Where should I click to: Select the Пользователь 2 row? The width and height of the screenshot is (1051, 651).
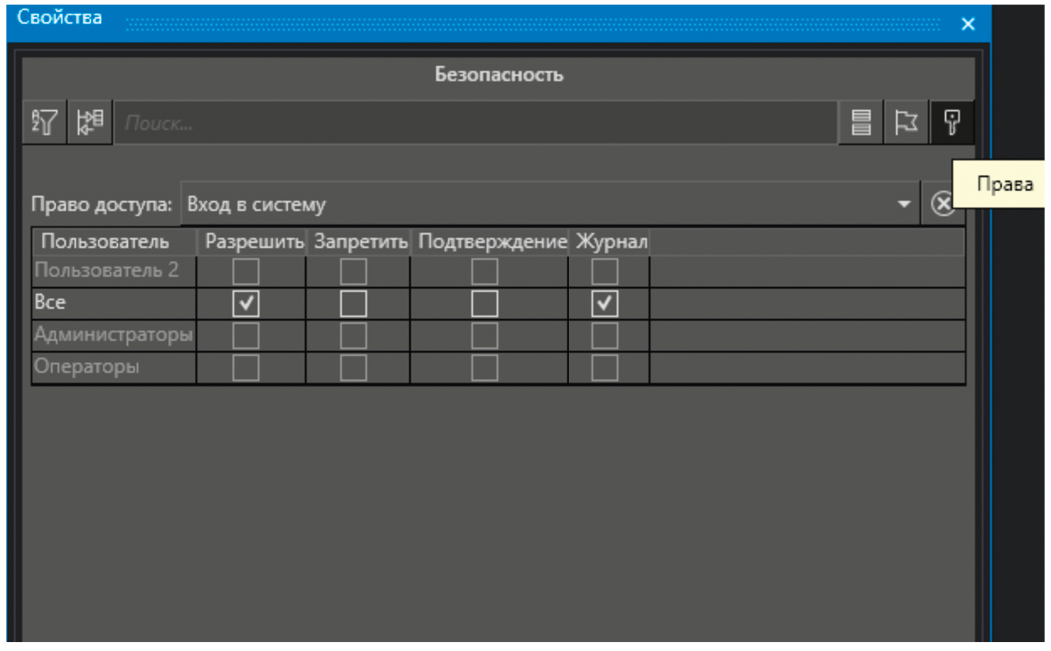(106, 271)
